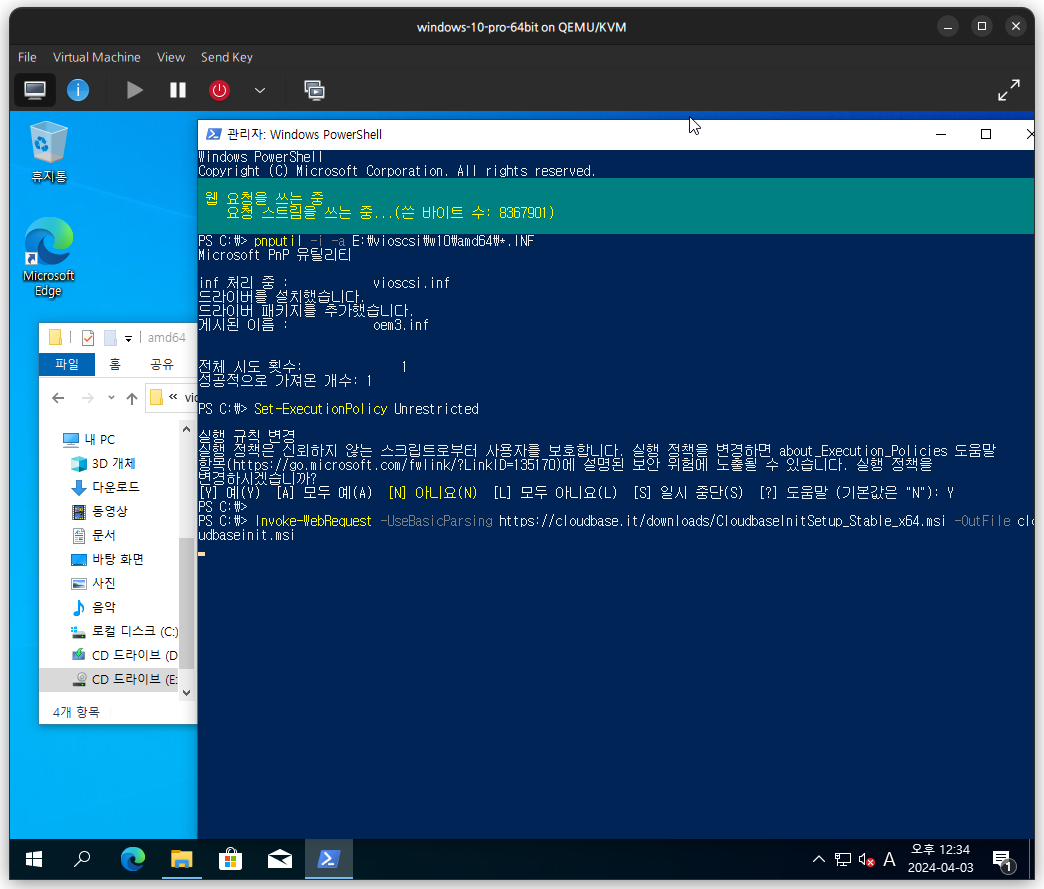1044x889 pixels.
Task: Go back in File Explorer
Action: [x=59, y=398]
